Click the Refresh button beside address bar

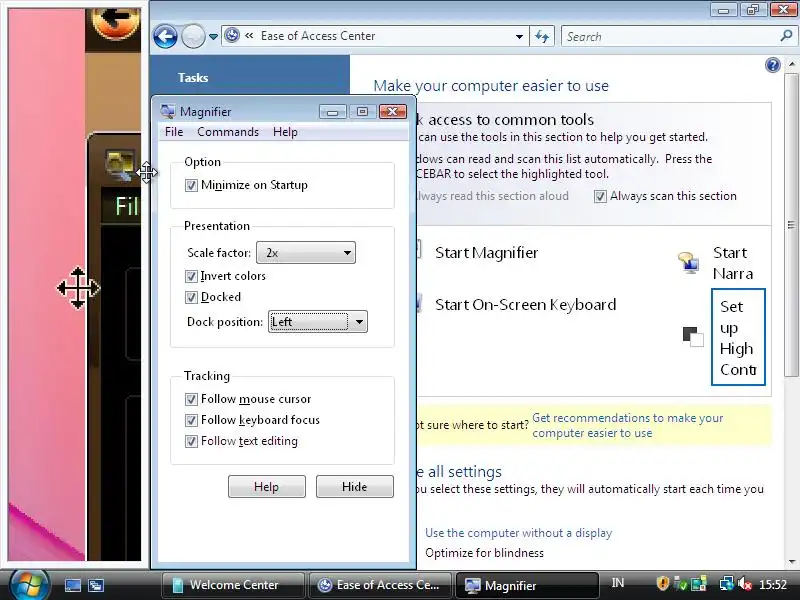tap(542, 36)
